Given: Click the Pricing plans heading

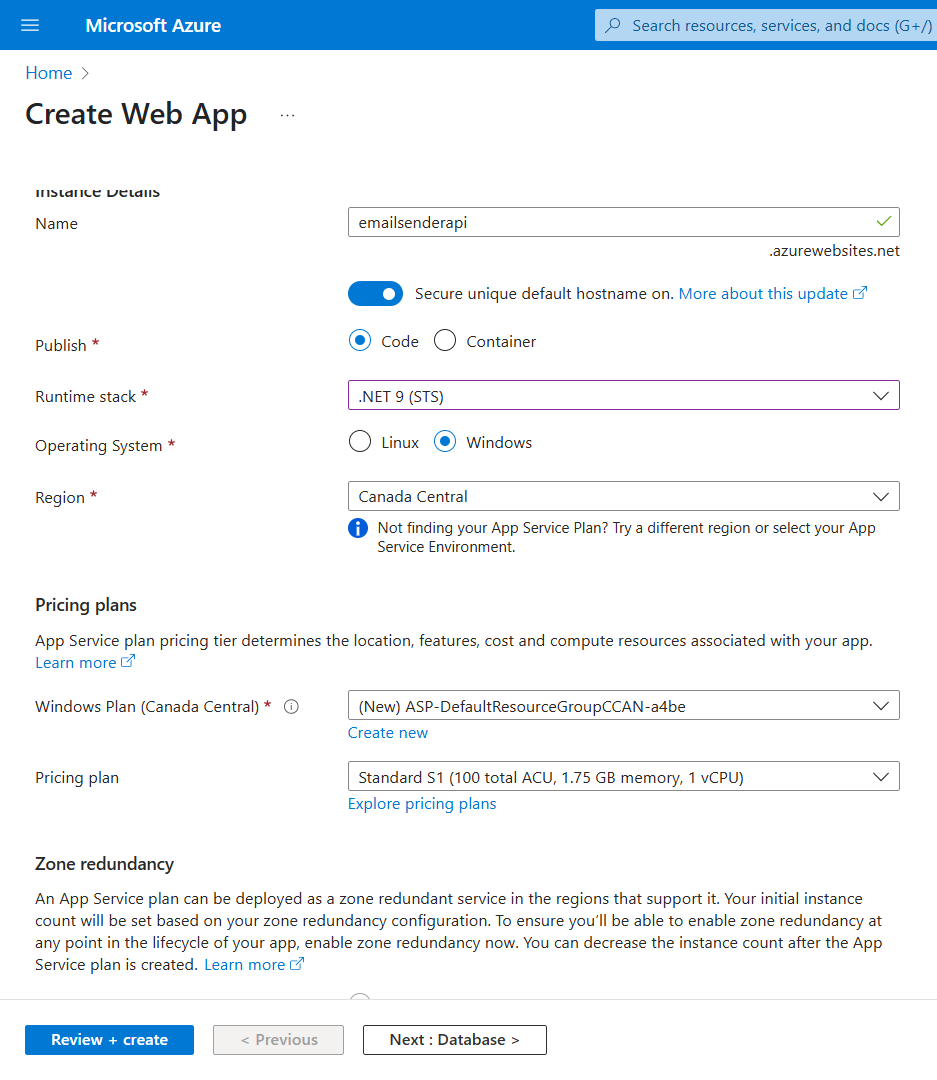Looking at the screenshot, I should (86, 605).
